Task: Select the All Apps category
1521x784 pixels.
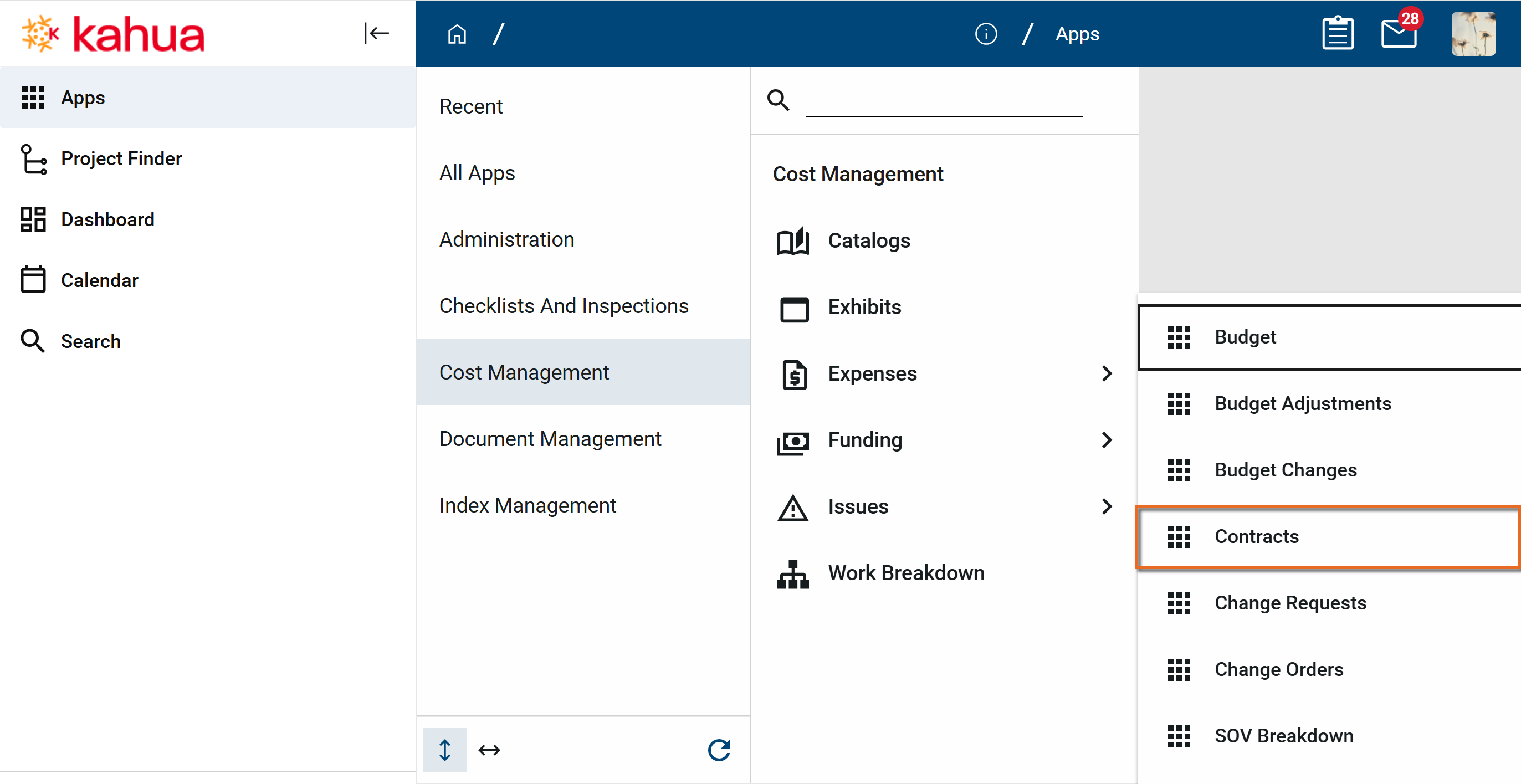Action: click(x=477, y=173)
